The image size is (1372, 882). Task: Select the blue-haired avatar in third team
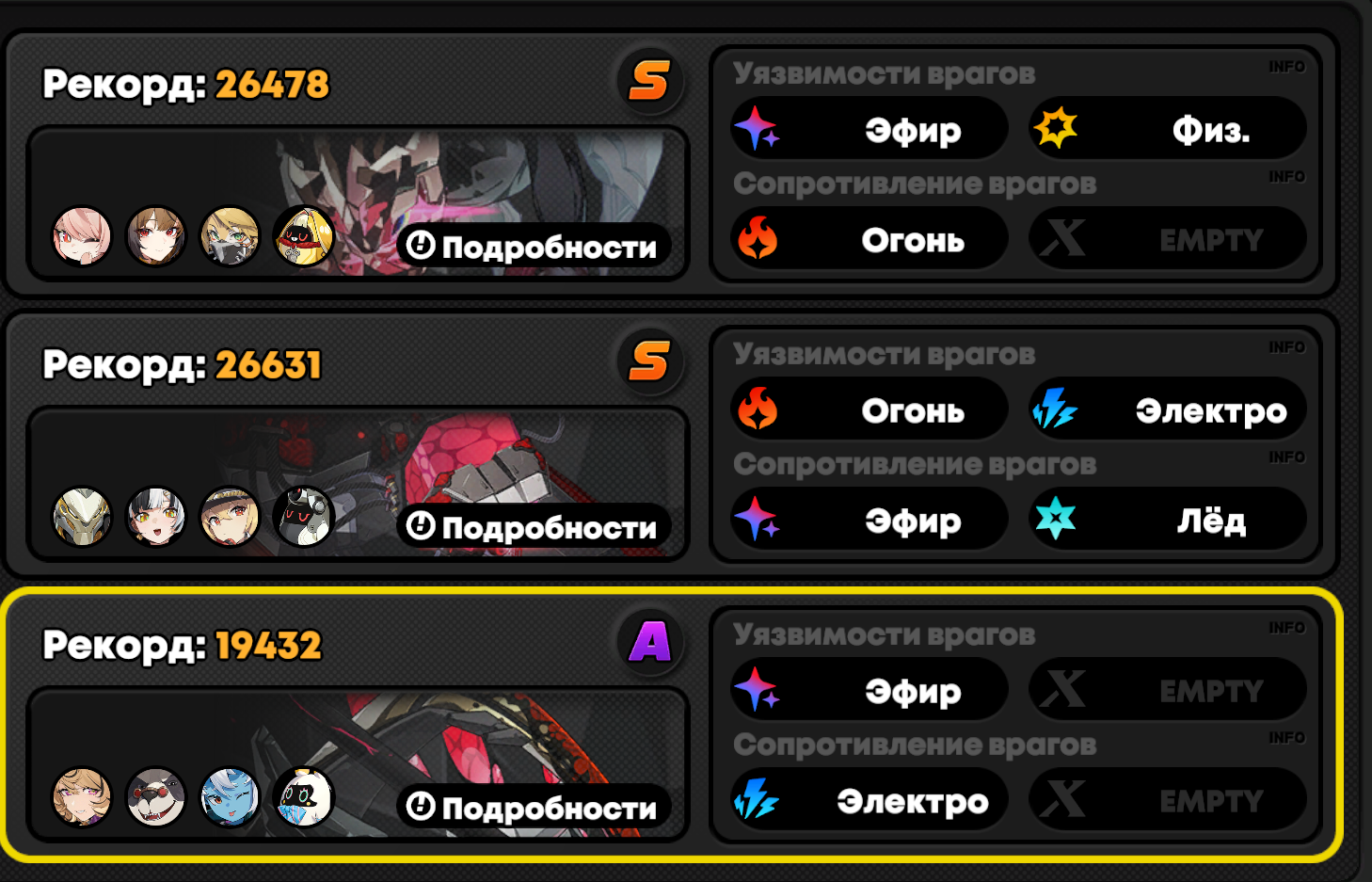(231, 797)
